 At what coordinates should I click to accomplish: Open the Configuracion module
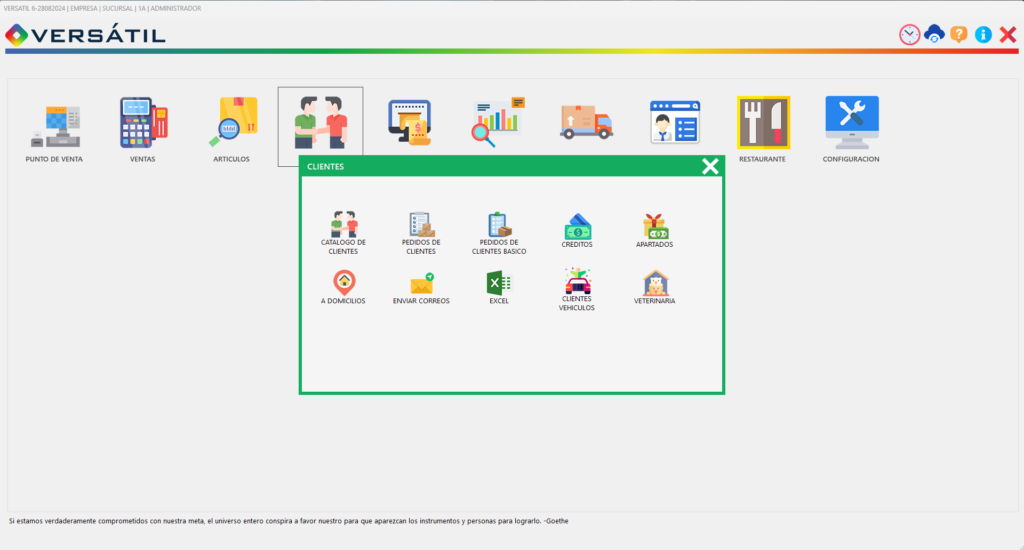tap(852, 122)
